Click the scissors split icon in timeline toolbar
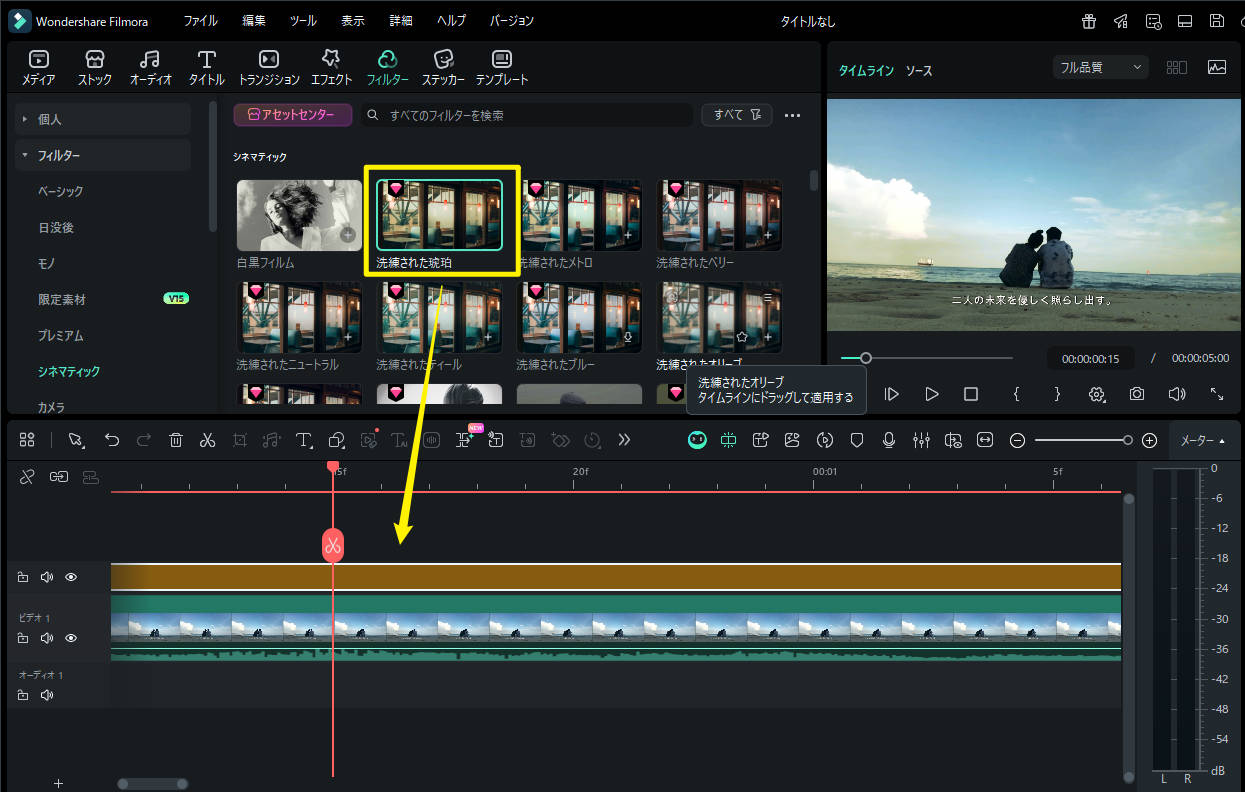 tap(207, 440)
